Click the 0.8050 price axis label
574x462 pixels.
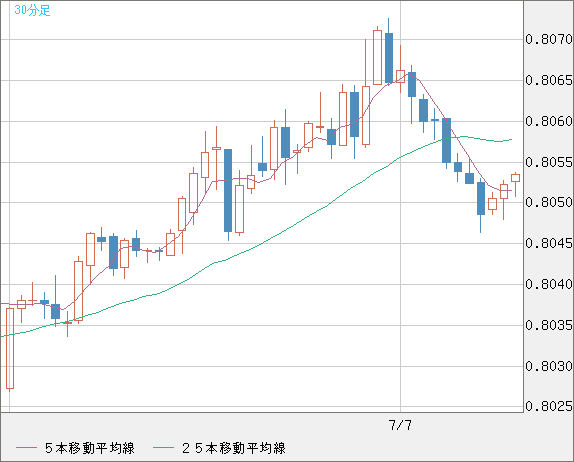(549, 202)
